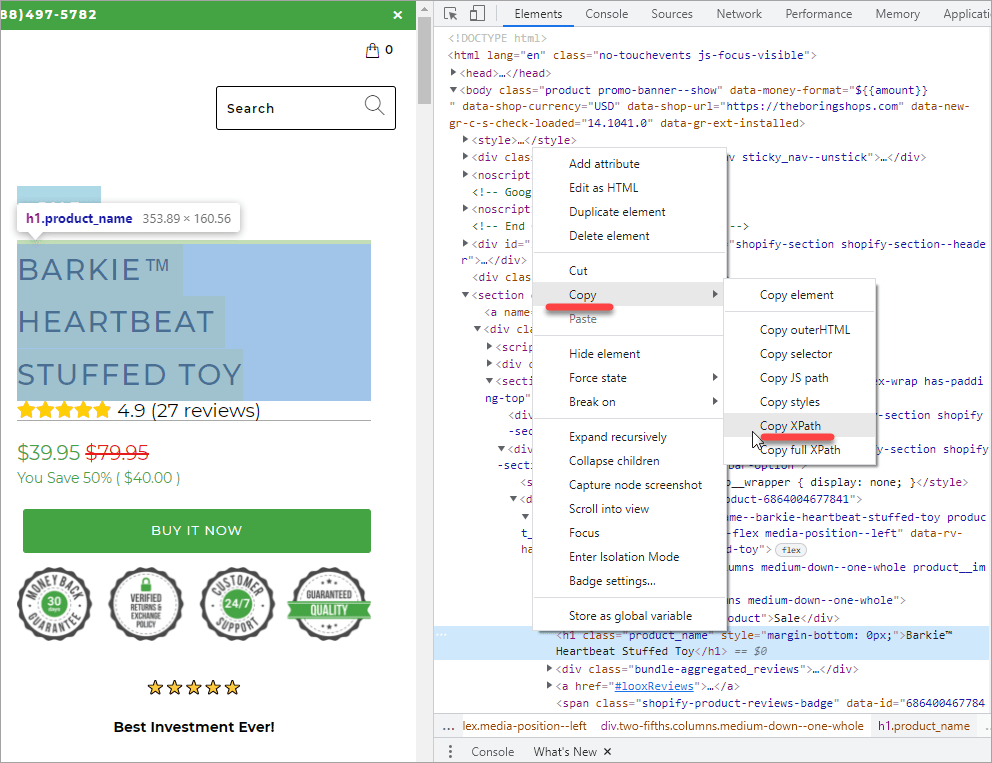Viewport: 992px width, 763px height.
Task: Select Copy outerHTML
Action: click(x=800, y=330)
